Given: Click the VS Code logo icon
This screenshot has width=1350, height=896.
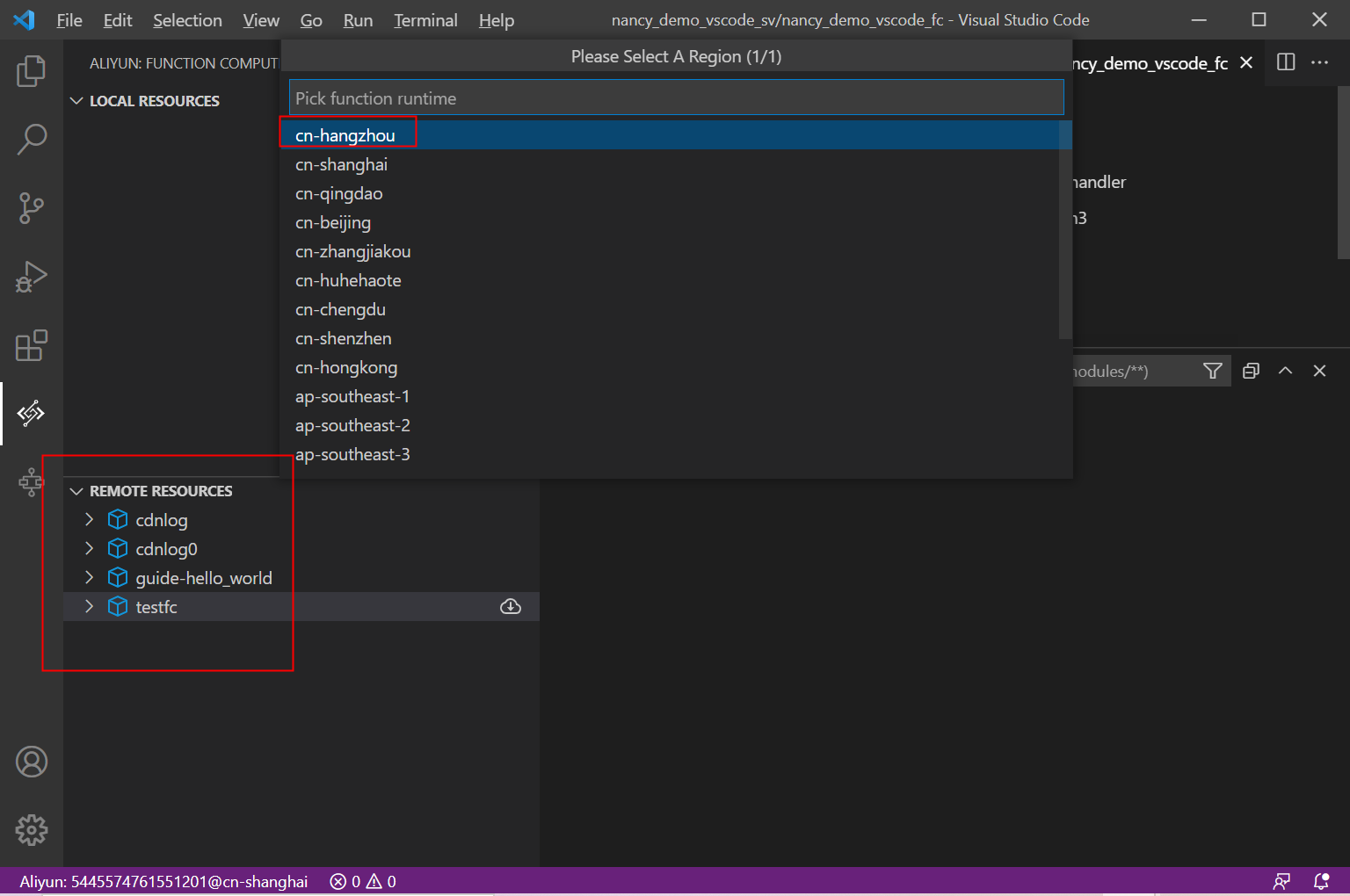Looking at the screenshot, I should 24,19.
